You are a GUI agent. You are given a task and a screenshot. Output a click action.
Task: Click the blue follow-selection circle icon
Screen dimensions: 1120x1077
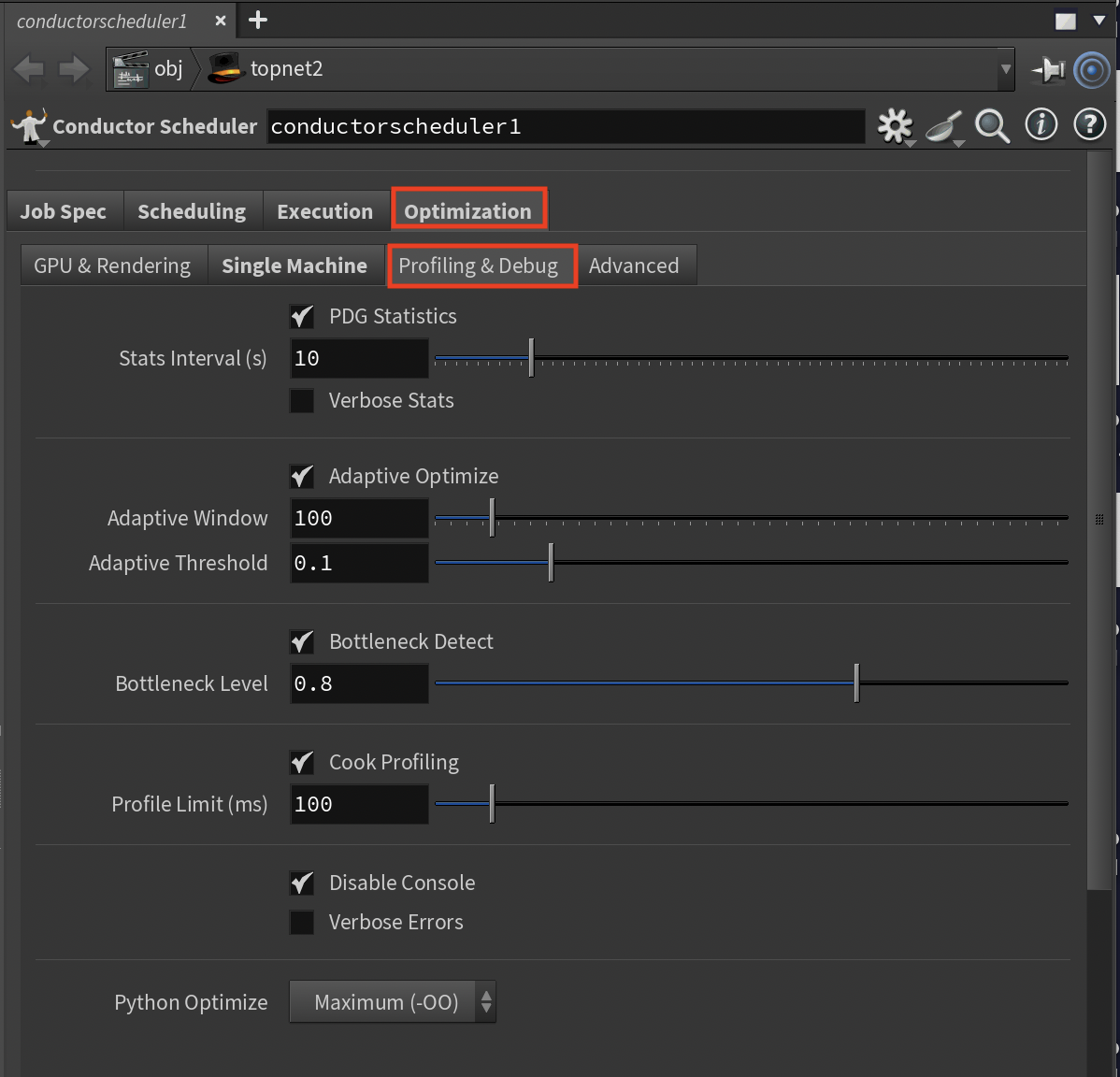[1091, 70]
